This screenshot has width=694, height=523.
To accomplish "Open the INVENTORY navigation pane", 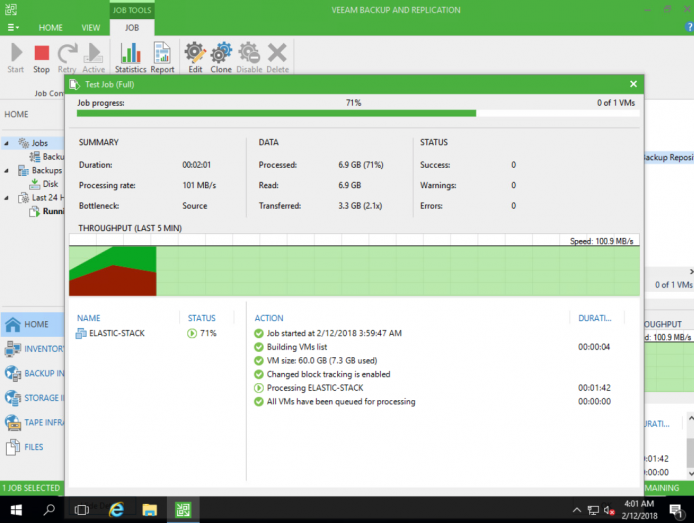I will coord(33,349).
